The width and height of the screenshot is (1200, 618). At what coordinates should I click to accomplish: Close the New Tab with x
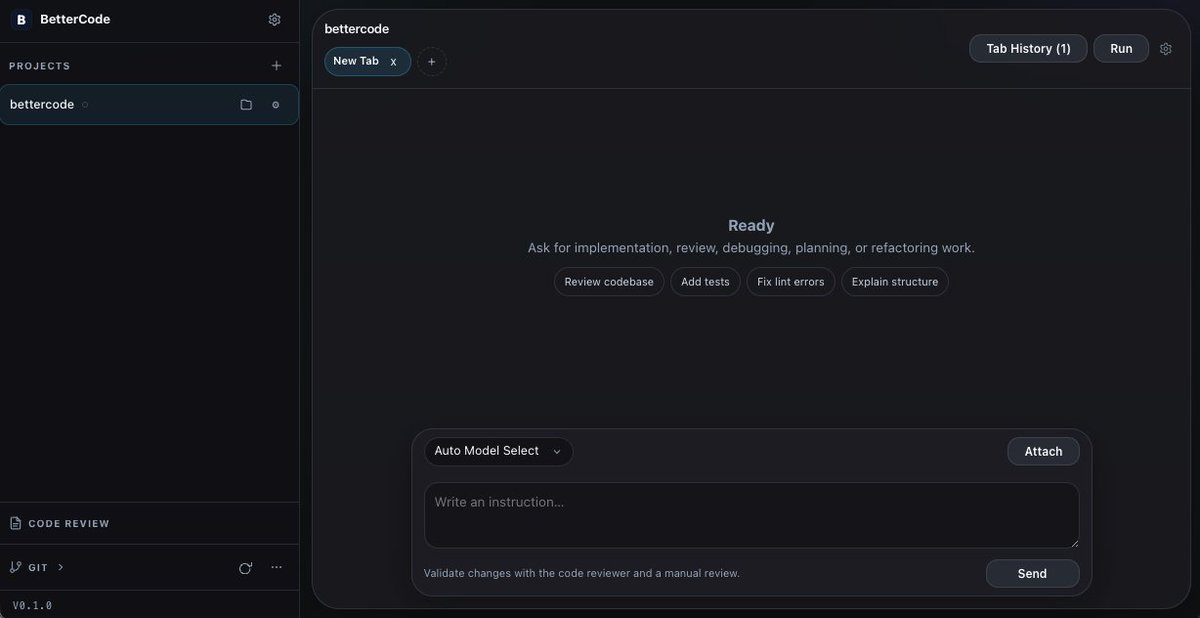393,62
